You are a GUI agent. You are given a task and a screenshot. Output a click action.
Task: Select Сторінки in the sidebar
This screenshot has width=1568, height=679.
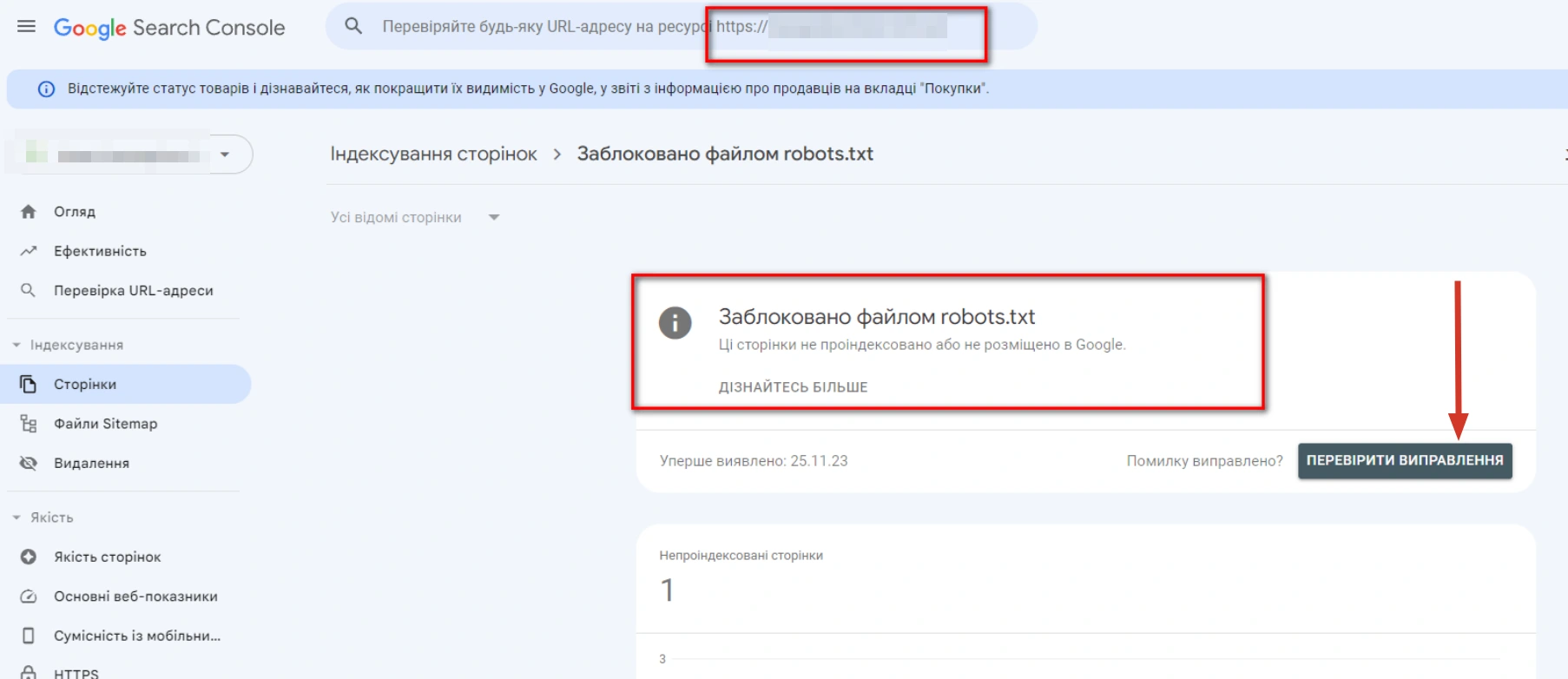[x=85, y=385]
